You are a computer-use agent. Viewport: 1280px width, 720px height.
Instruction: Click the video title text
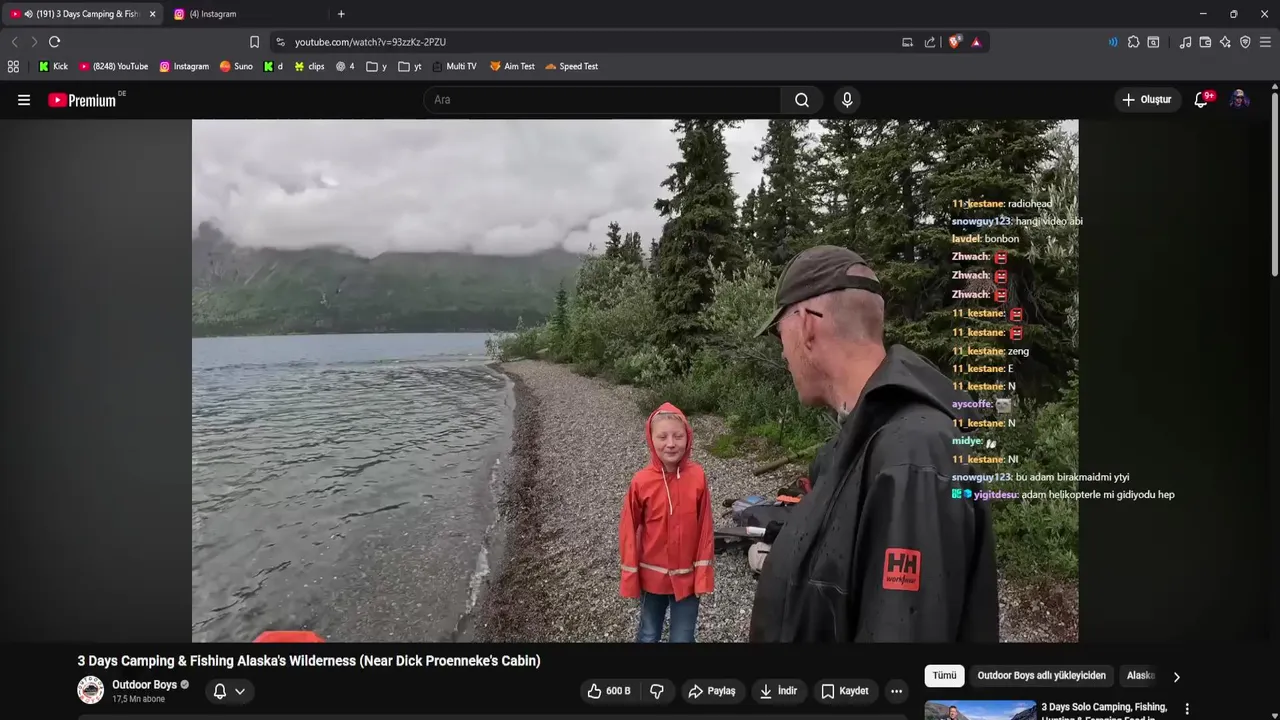pyautogui.click(x=309, y=661)
